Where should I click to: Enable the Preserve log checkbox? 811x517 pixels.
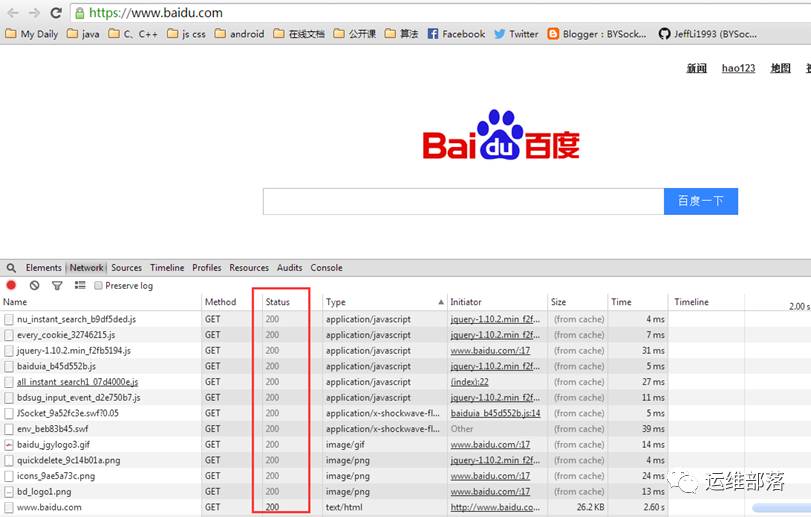pos(99,286)
